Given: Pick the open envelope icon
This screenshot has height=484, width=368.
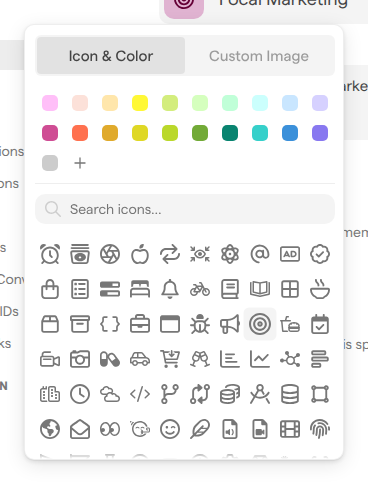Looking at the screenshot, I should (x=80, y=429).
